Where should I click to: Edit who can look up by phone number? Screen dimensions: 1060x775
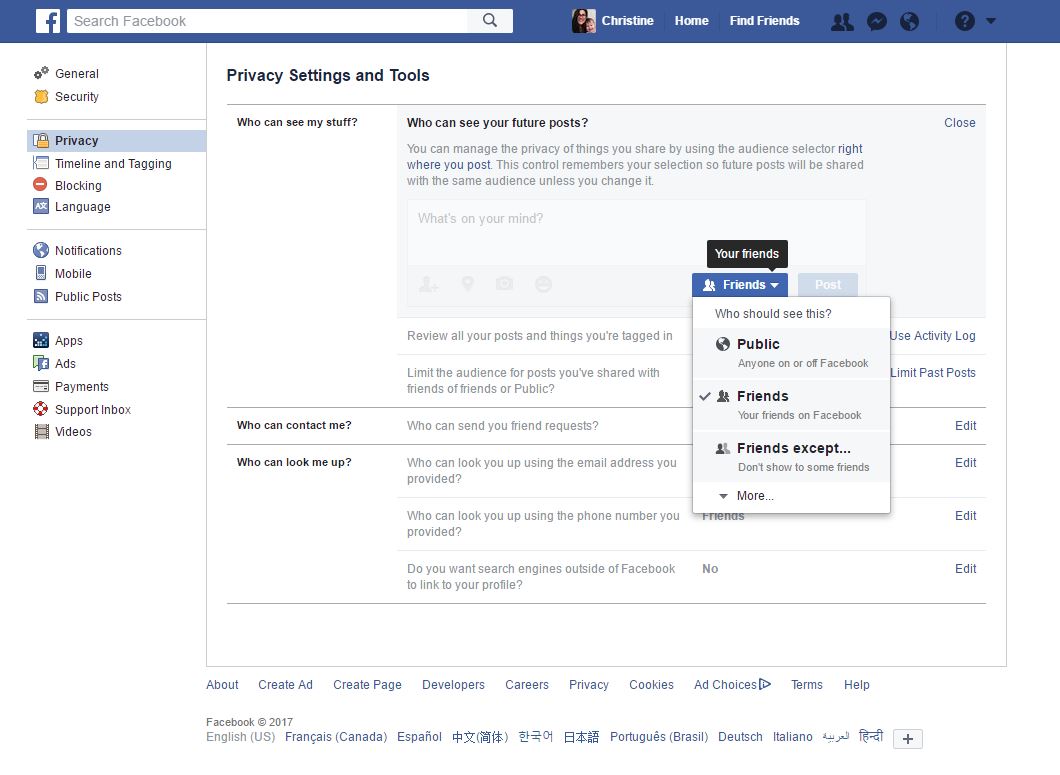pos(965,515)
